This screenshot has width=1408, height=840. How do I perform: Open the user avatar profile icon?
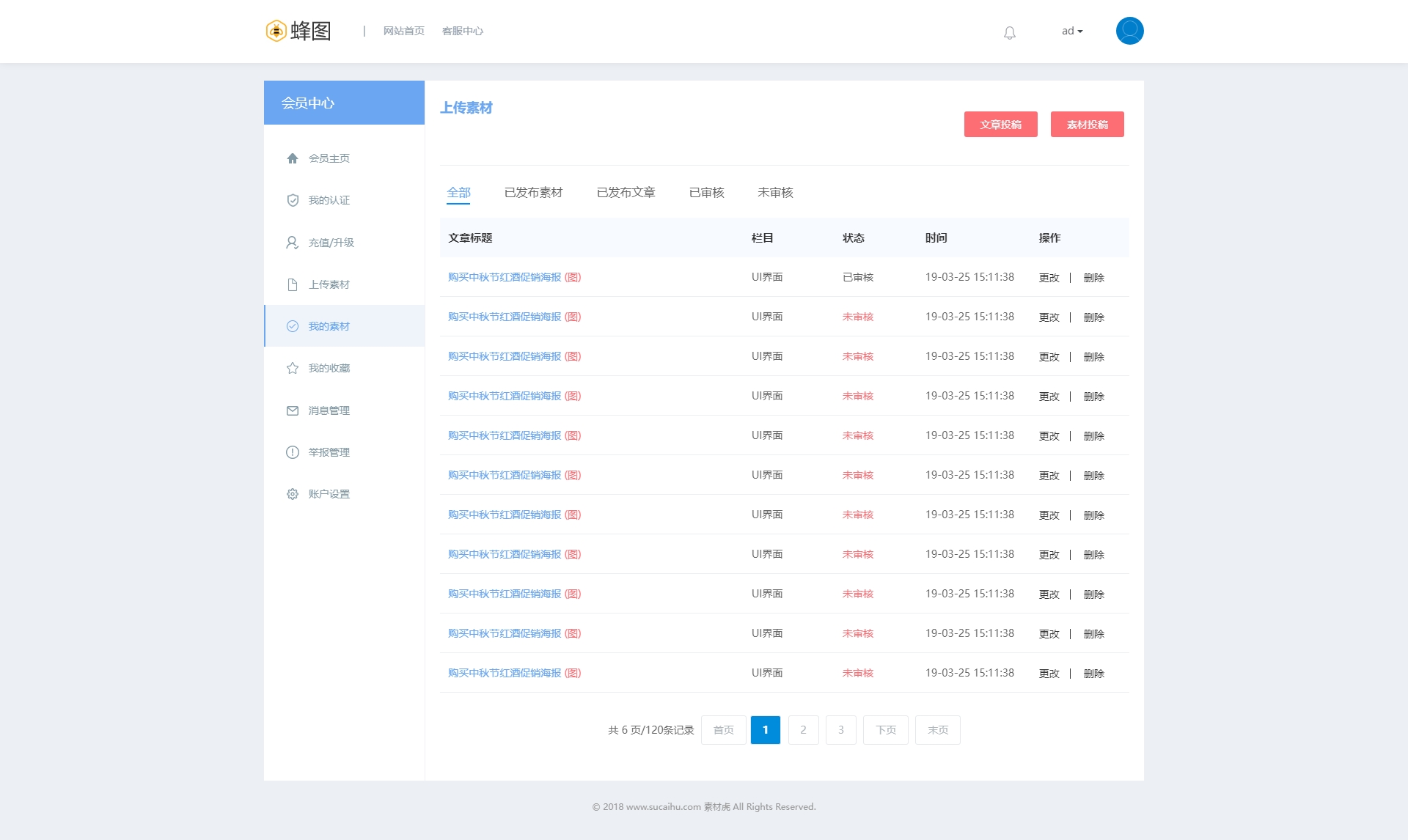click(x=1129, y=31)
